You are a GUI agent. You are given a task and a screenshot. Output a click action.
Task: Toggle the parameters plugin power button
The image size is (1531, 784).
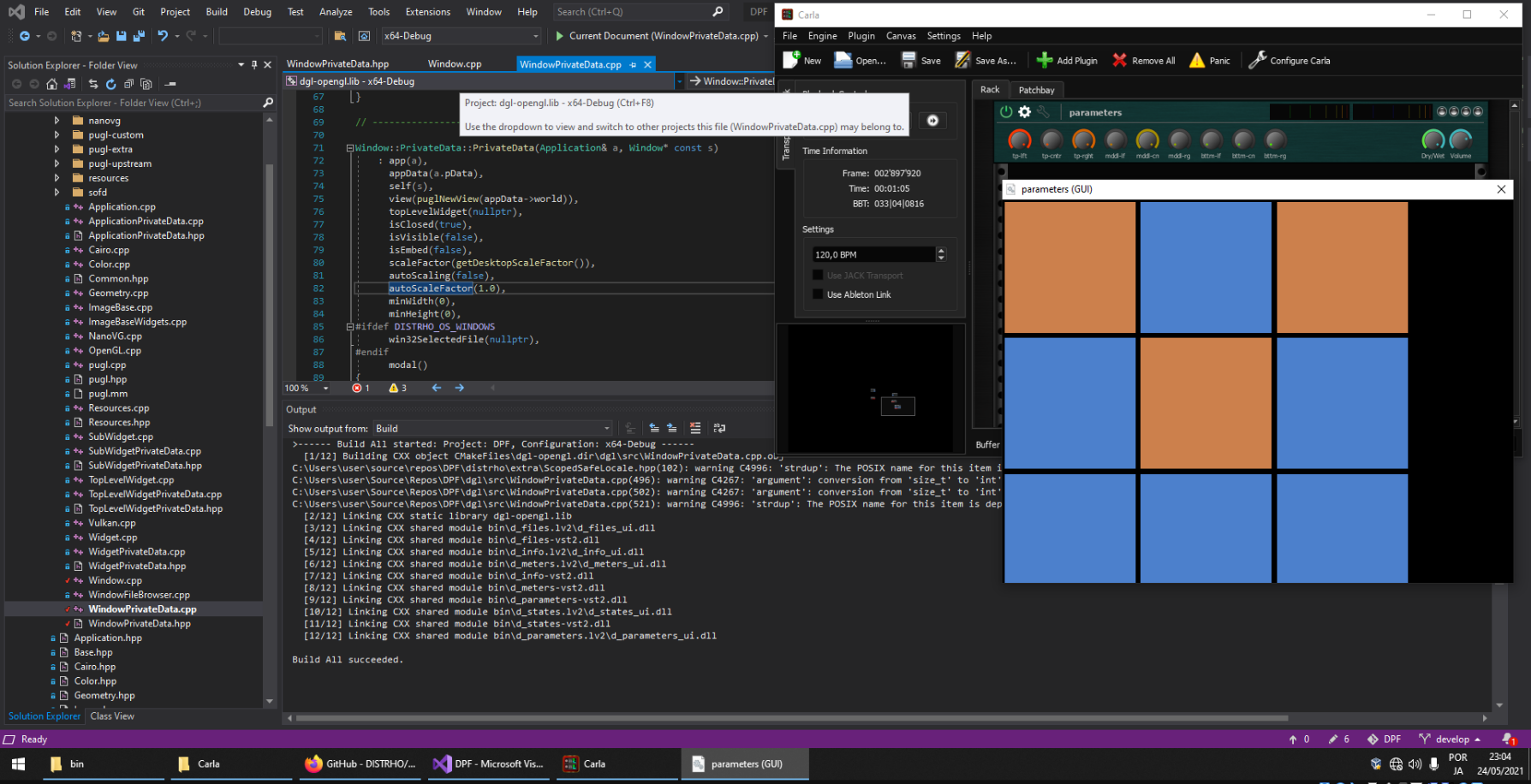[1006, 112]
